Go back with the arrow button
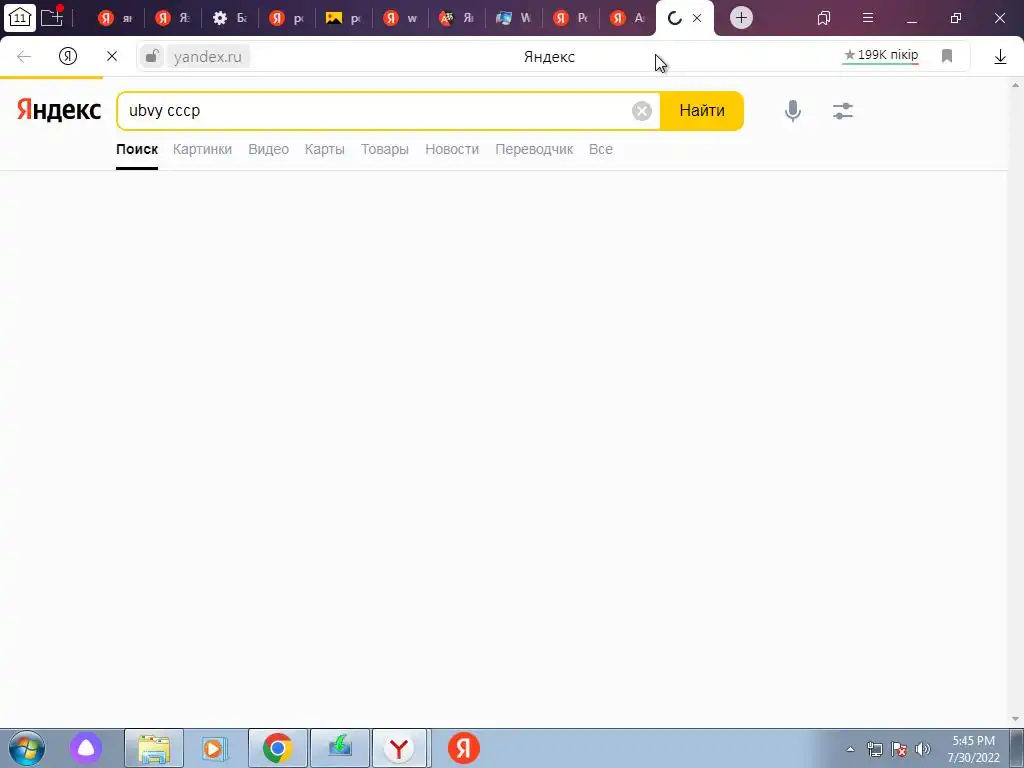The width and height of the screenshot is (1024, 768). tap(24, 57)
